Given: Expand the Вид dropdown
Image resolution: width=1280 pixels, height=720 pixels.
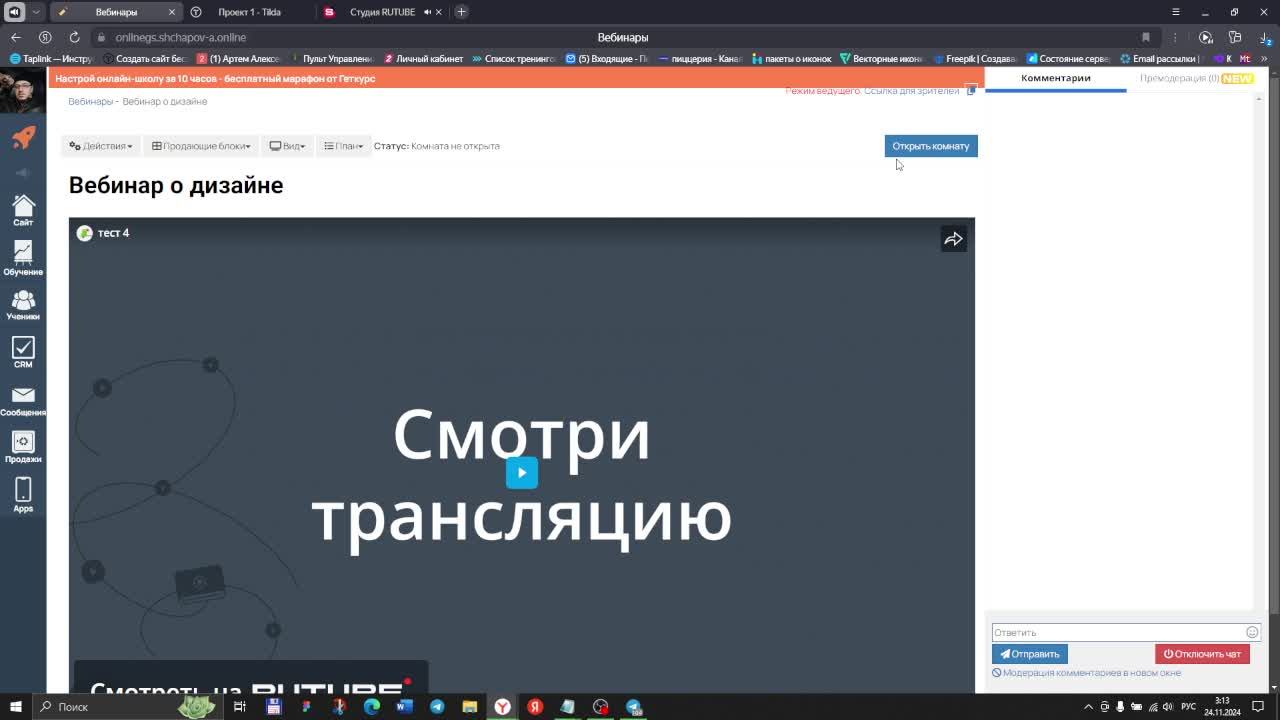Looking at the screenshot, I should [287, 146].
